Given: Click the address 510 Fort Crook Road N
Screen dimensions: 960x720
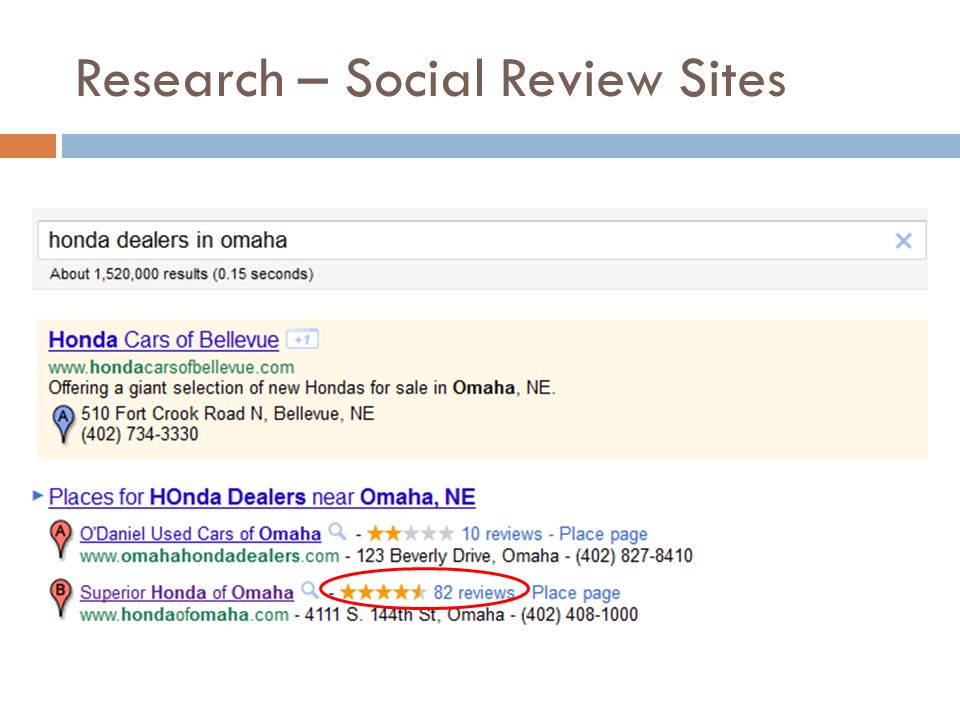Looking at the screenshot, I should coord(228,414).
